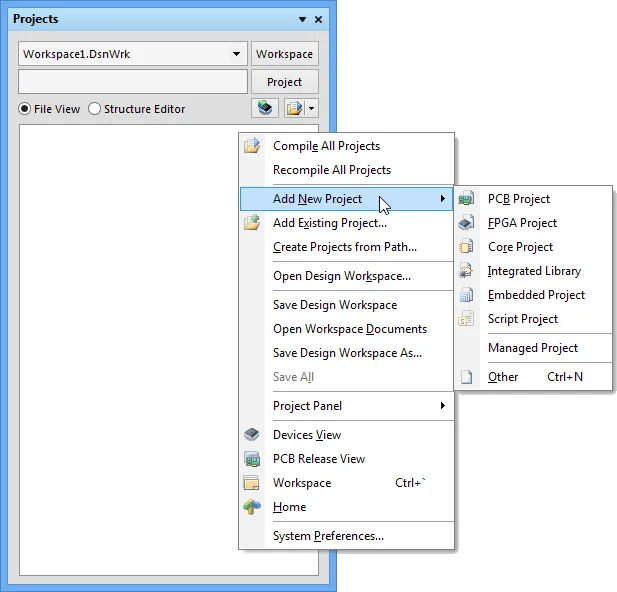Select PCB Project in submenu
Image resolution: width=617 pixels, height=592 pixels.
(533, 198)
